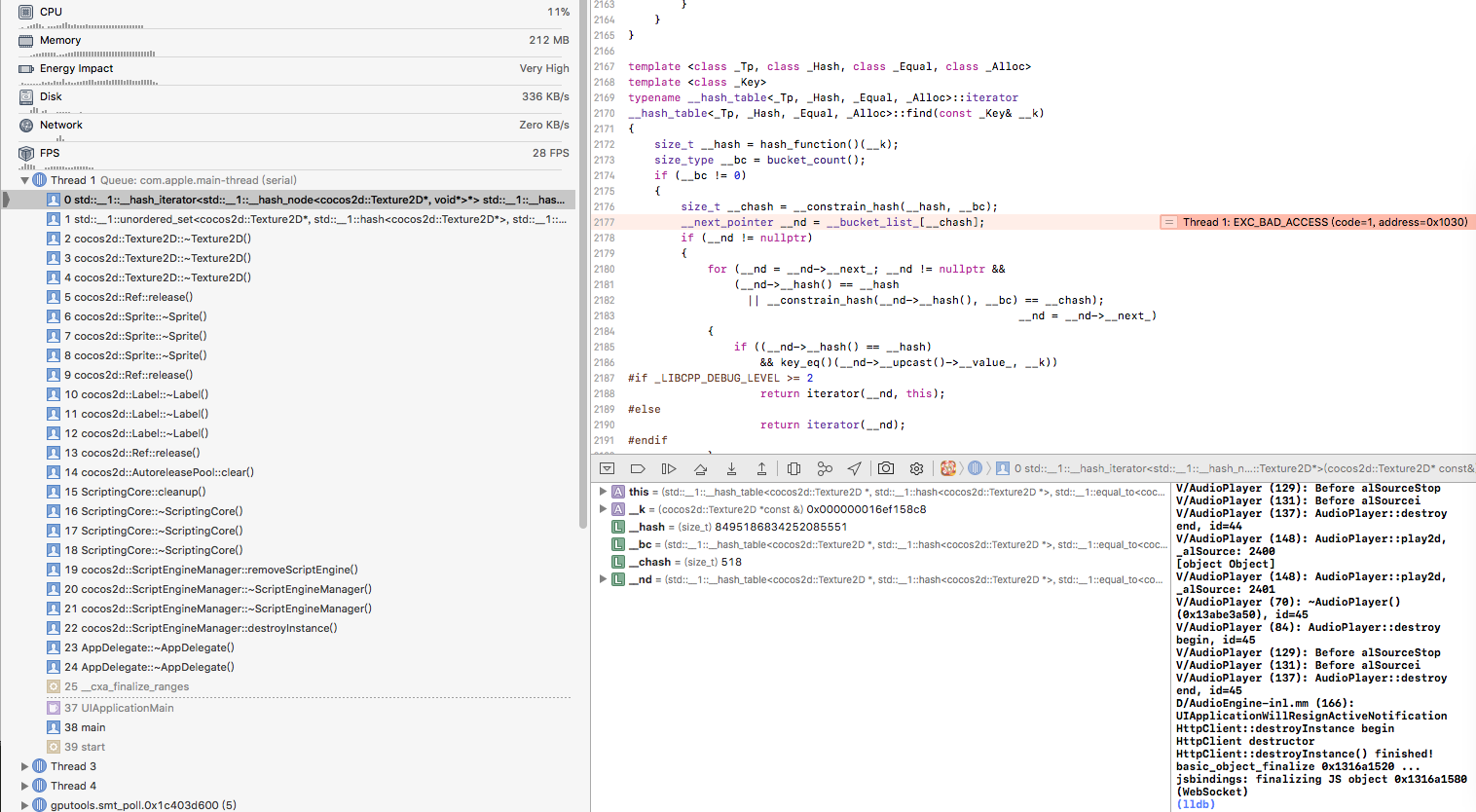Hide the debug area with the toolbar button
The image size is (1476, 812).
click(x=608, y=468)
